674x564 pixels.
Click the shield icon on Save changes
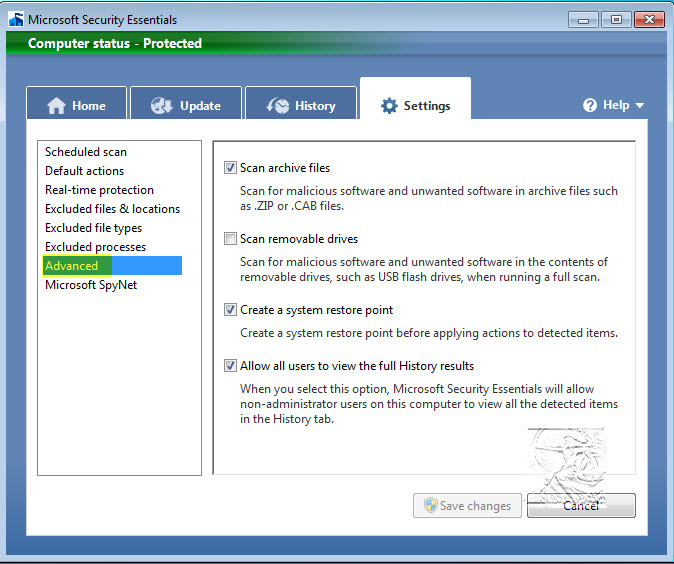tap(430, 505)
